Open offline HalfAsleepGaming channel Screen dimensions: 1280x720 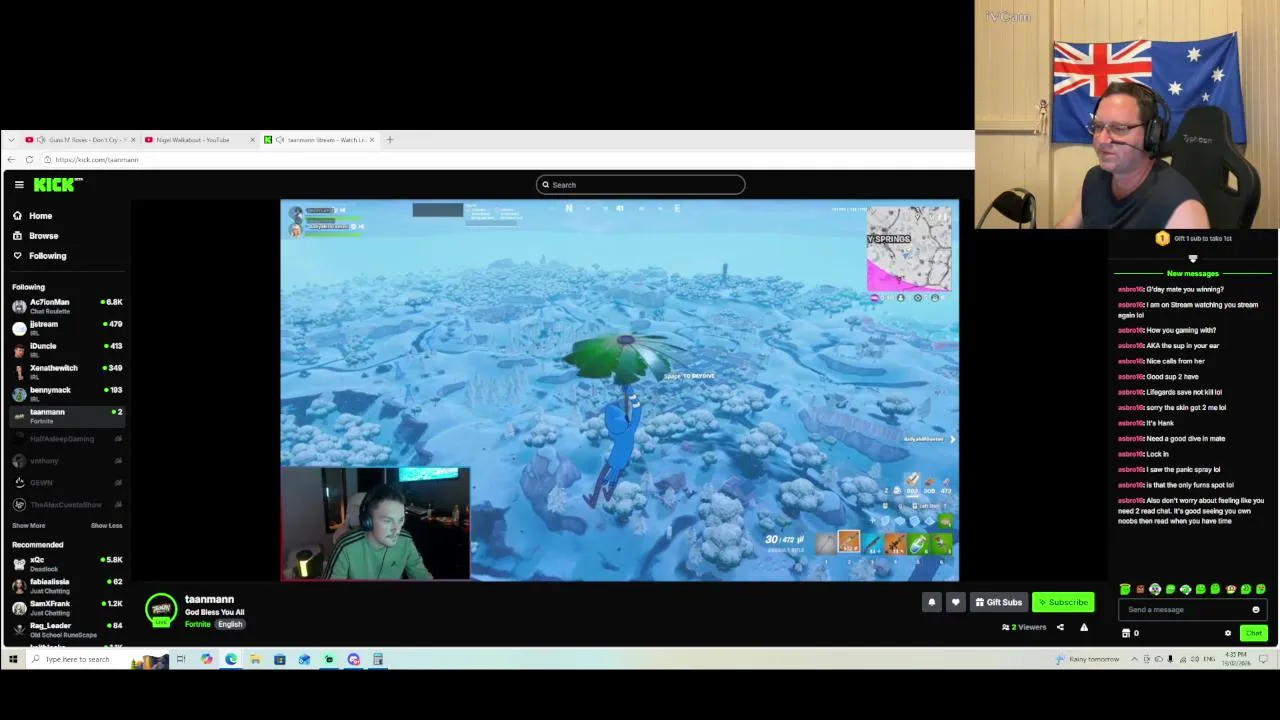click(x=66, y=439)
